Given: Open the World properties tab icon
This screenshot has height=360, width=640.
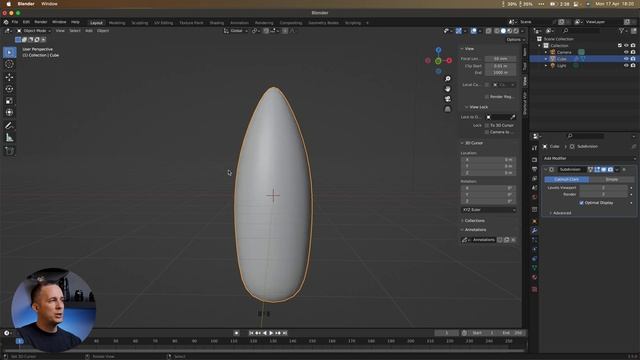Looking at the screenshot, I should coord(534,197).
